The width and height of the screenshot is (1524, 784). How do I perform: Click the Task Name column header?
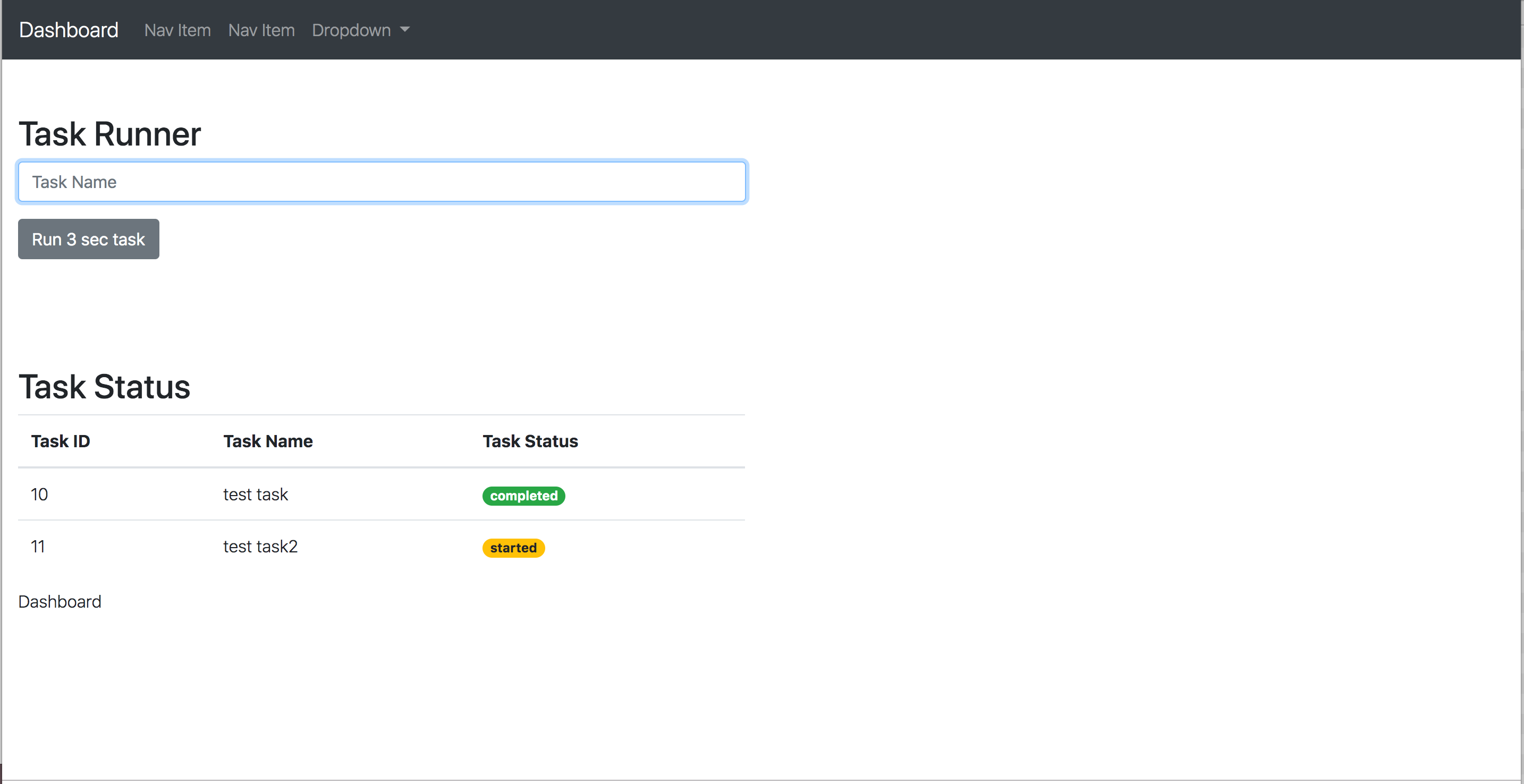point(268,441)
